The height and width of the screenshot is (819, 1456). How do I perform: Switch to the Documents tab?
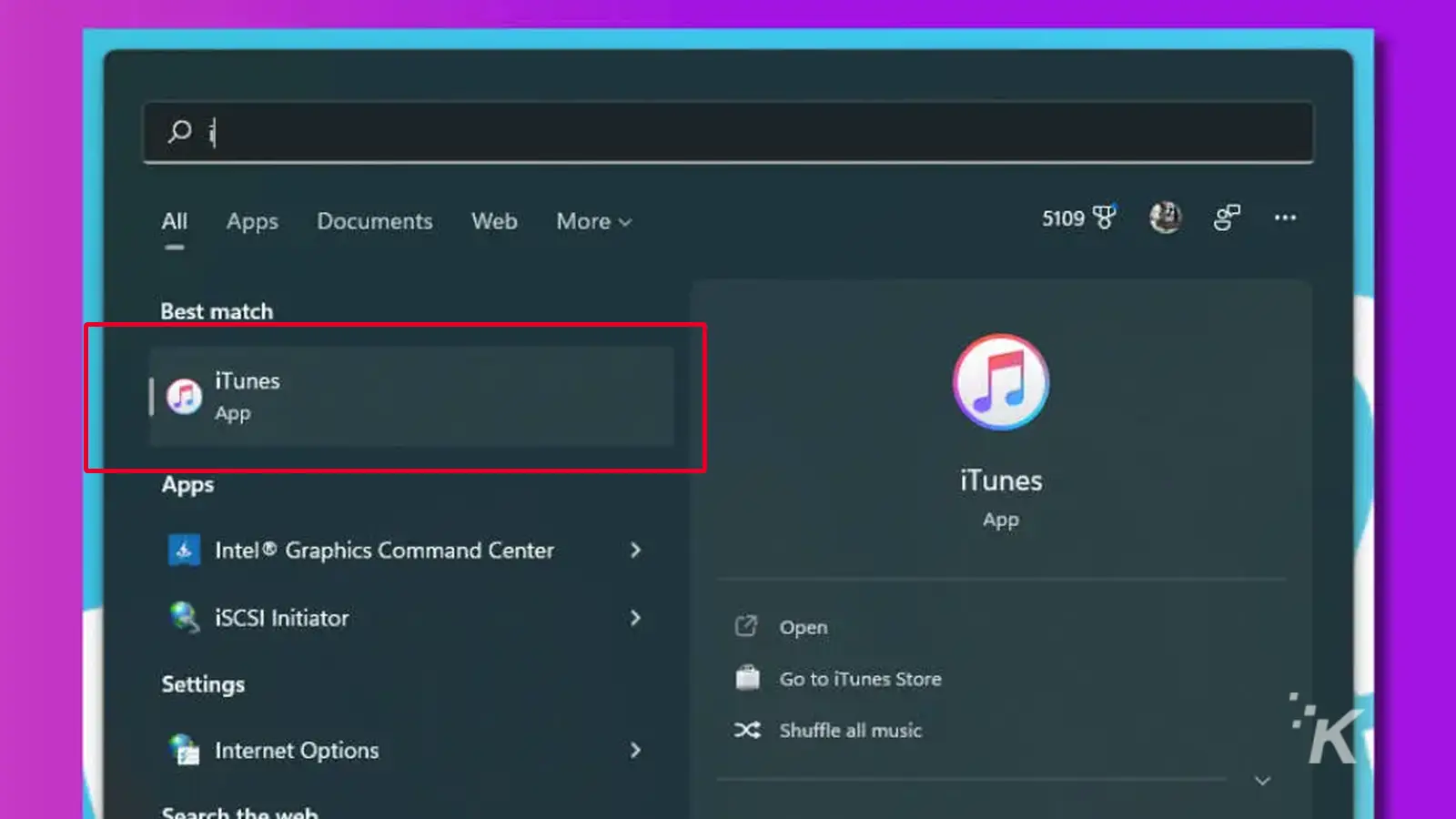(x=375, y=221)
